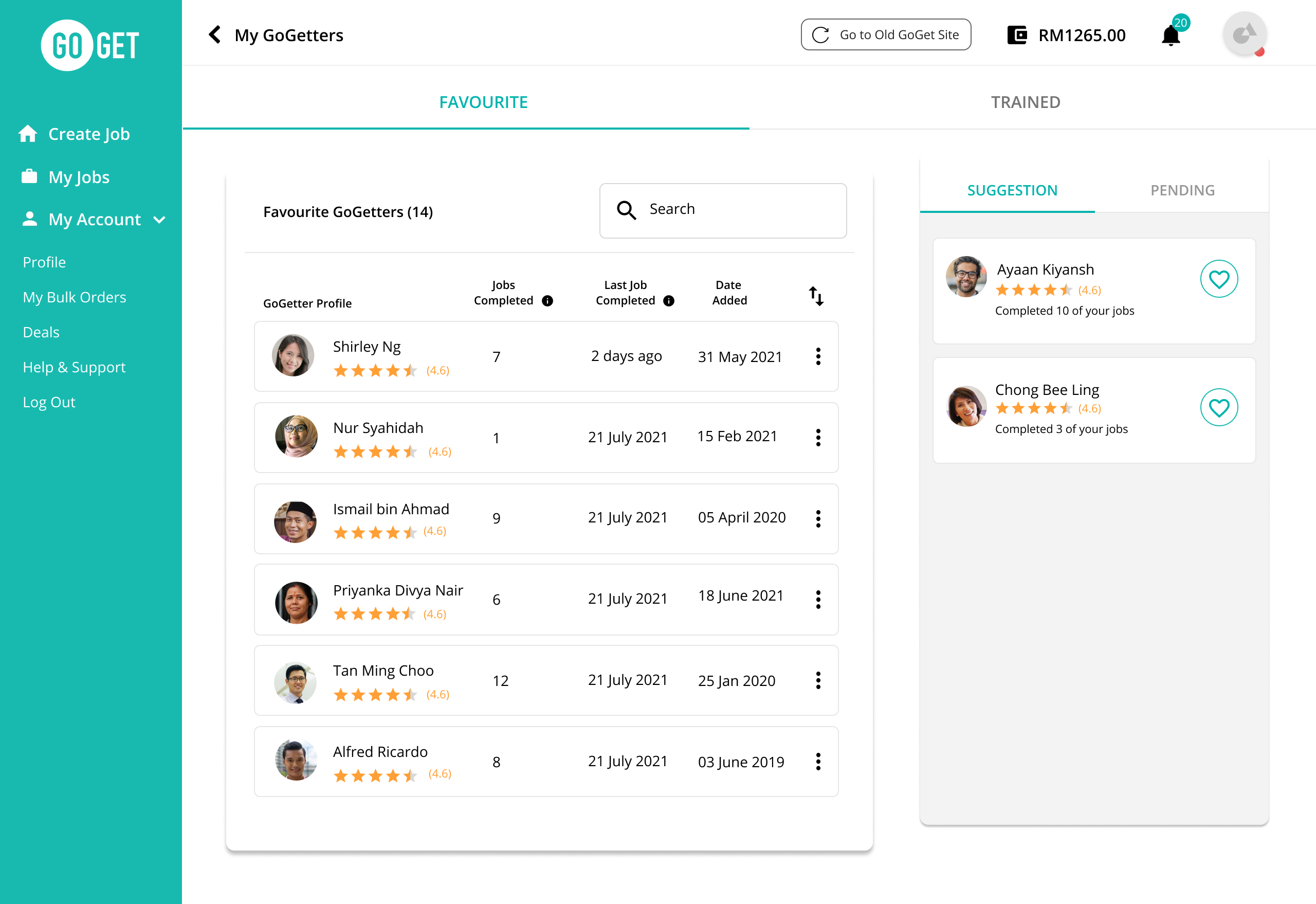Viewport: 1316px width, 904px height.
Task: Click Nur Syahidah's profile photo
Action: tap(296, 436)
